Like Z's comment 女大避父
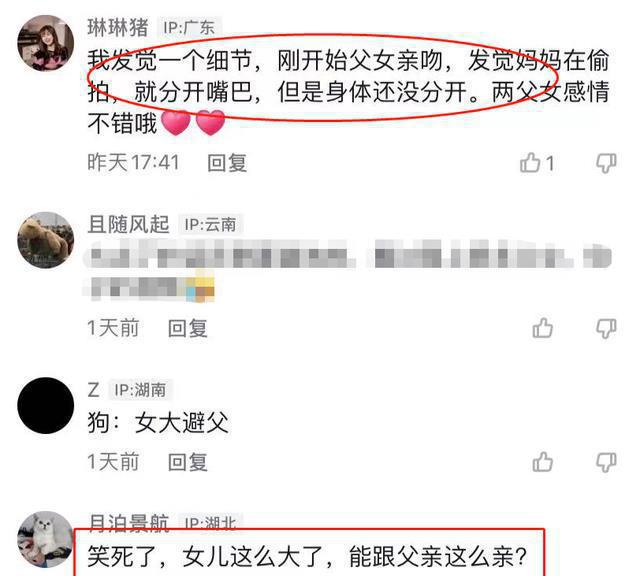This screenshot has width=640, height=576. click(x=542, y=462)
